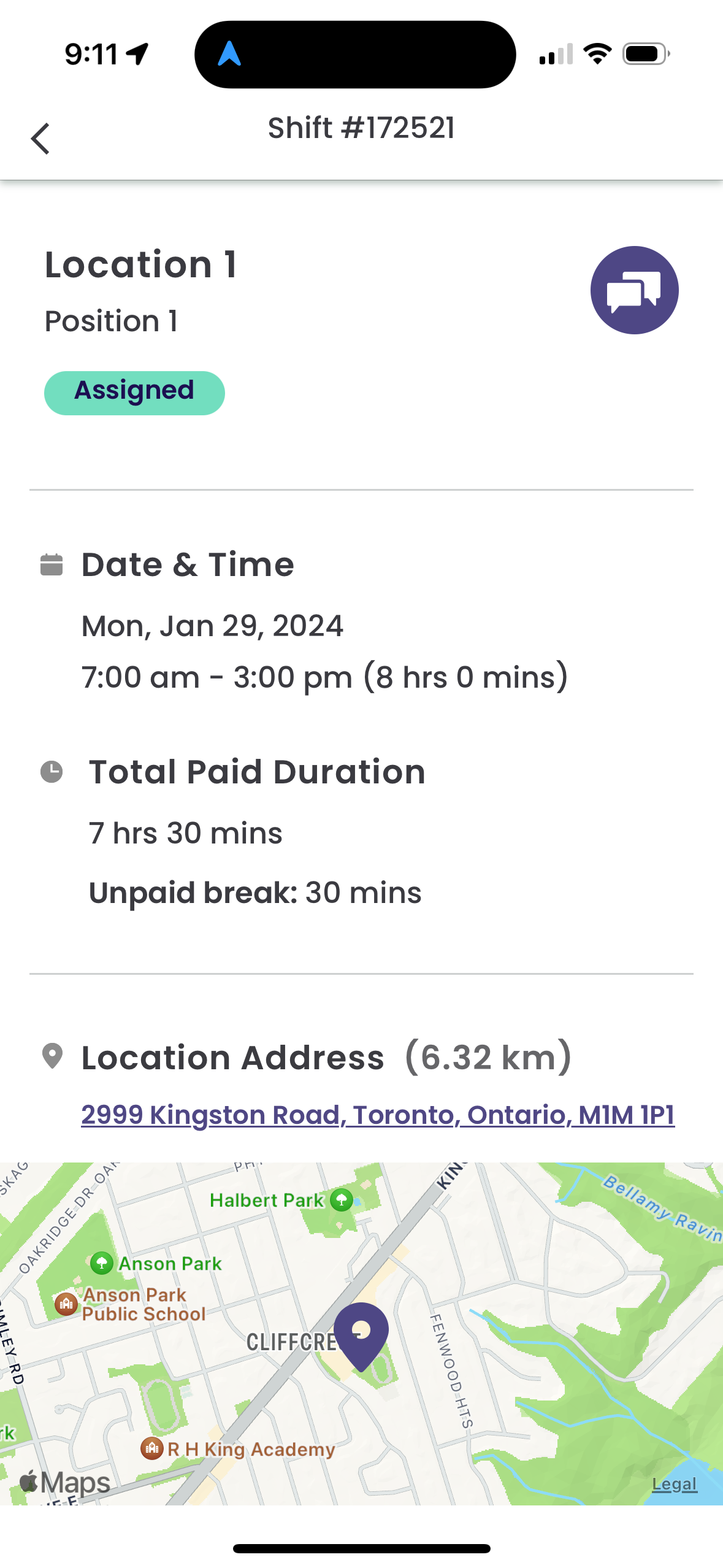
Task: Tap the Anson Park Public School icon
Action: pos(66,1304)
